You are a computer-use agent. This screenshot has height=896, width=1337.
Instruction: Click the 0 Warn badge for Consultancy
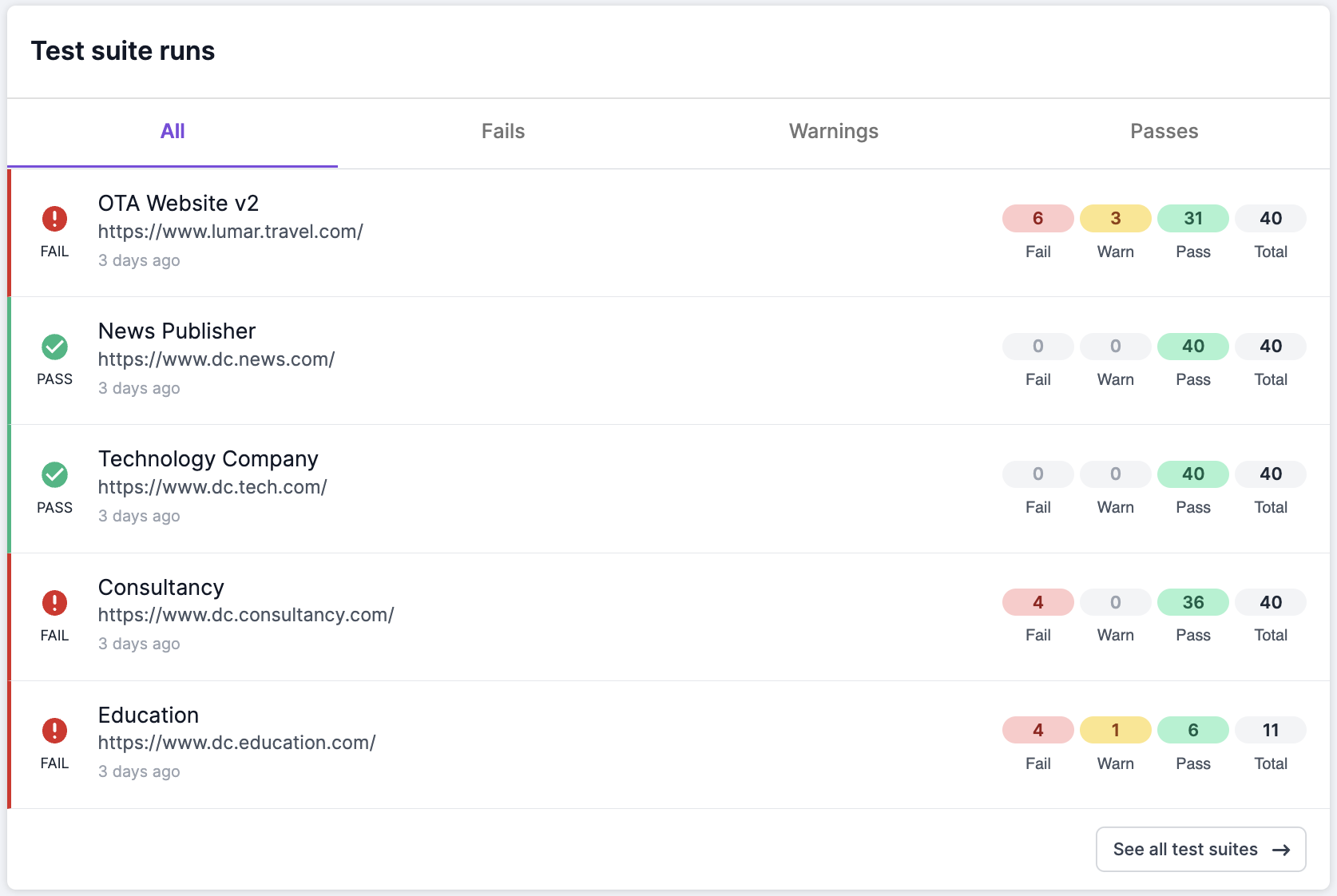(1116, 603)
